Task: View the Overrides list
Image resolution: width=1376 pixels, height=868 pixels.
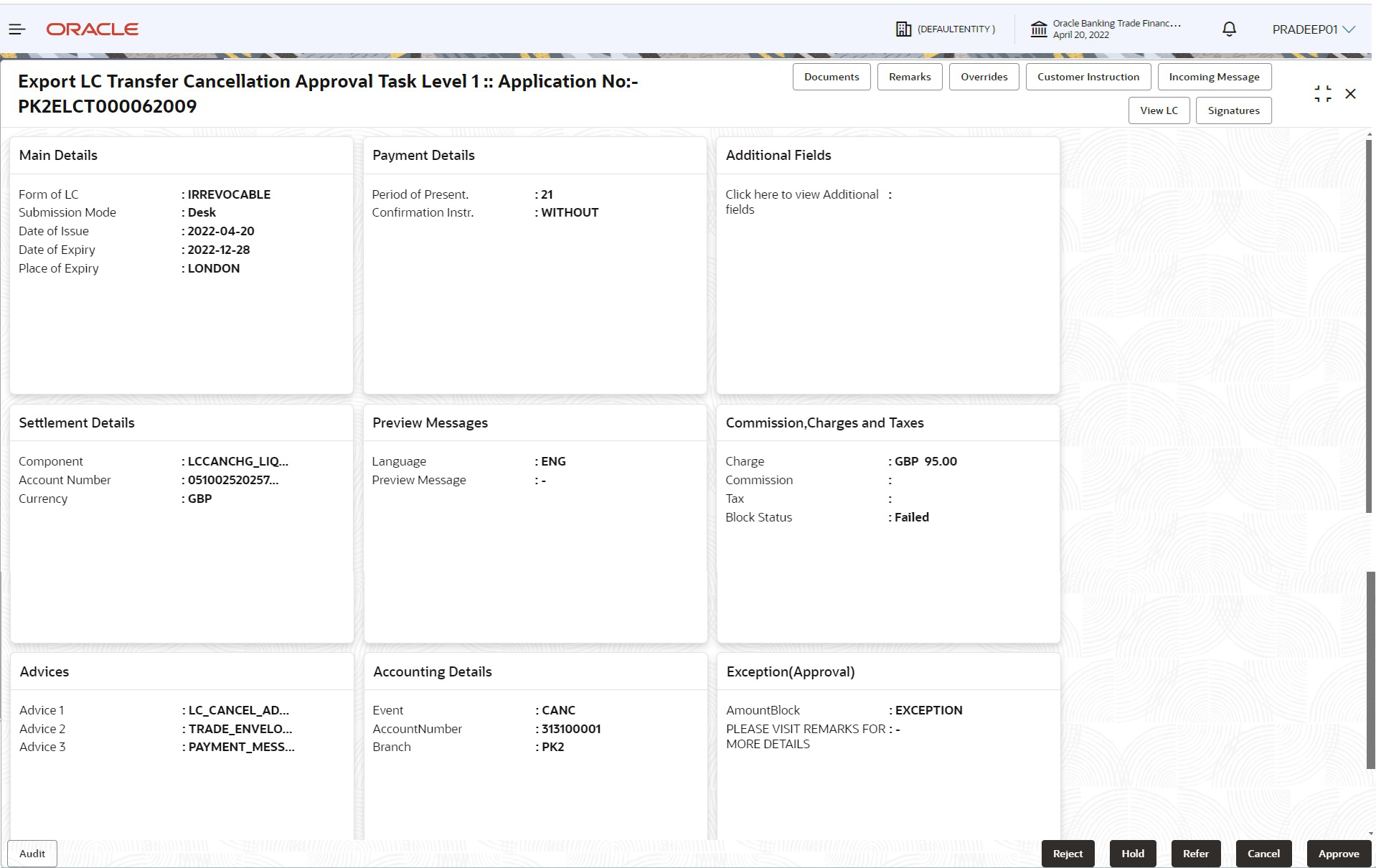Action: click(x=984, y=77)
